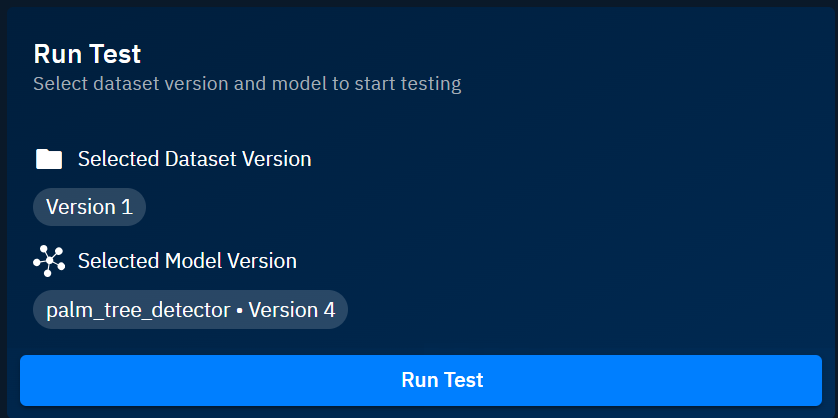Click the model network nodes icon
838x418 pixels.
(49, 261)
